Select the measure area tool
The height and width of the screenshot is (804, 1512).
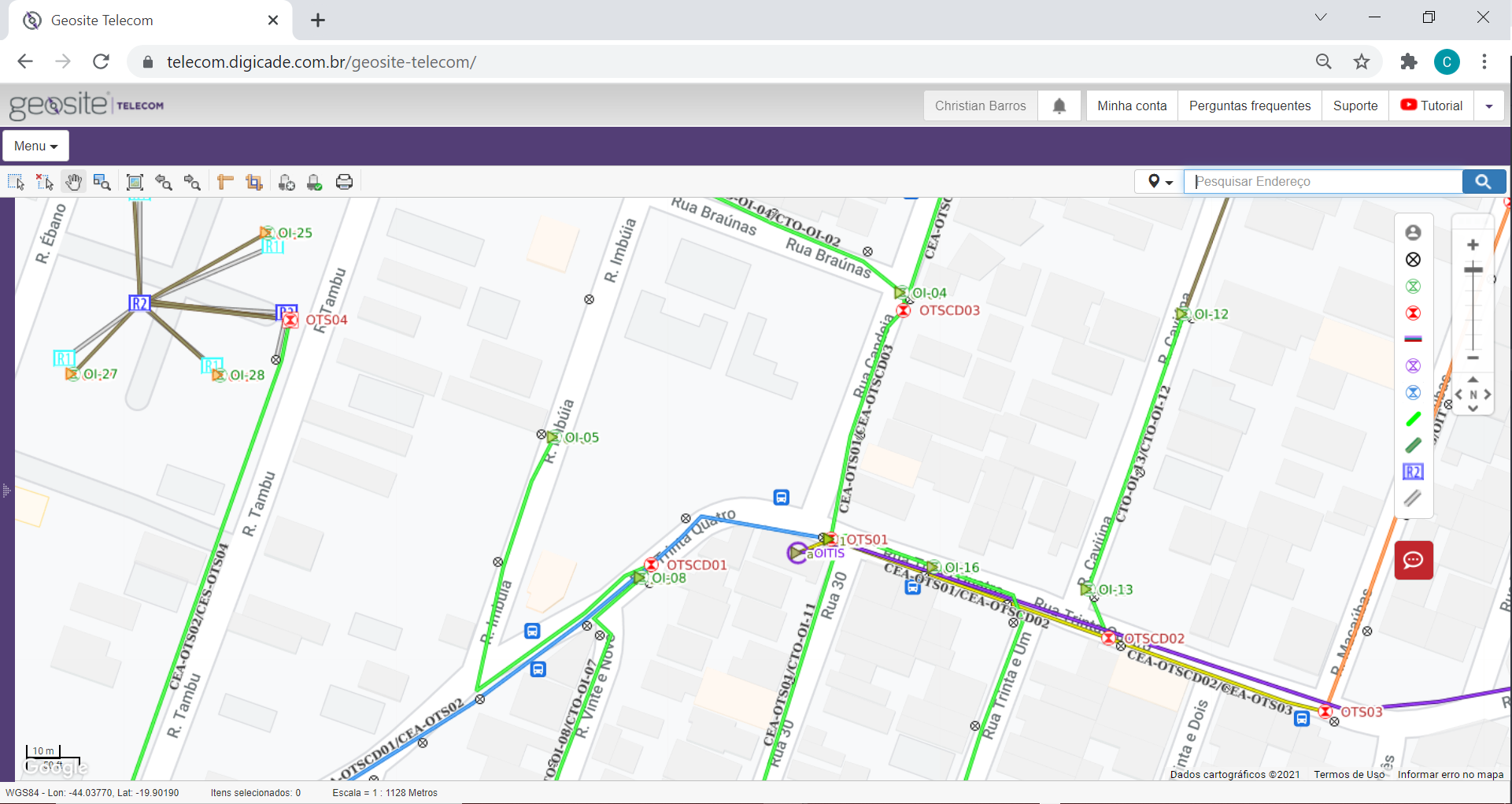[x=253, y=182]
